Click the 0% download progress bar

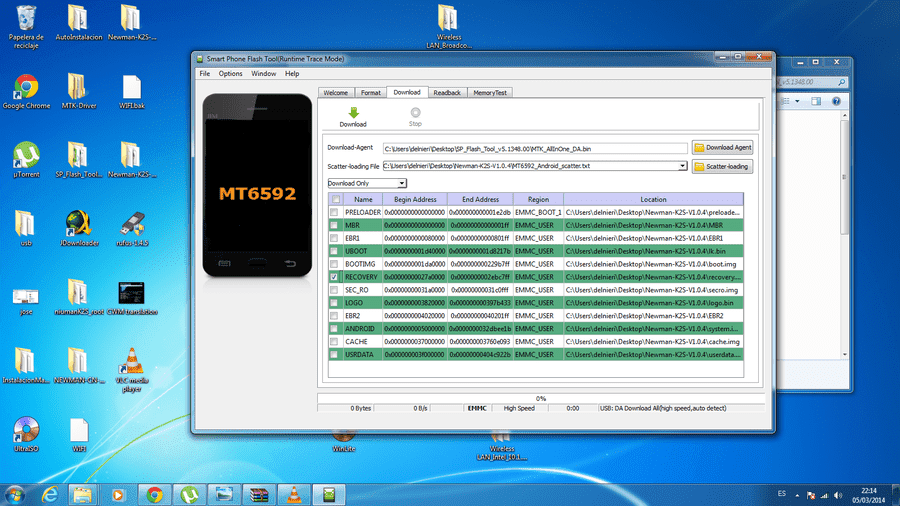(541, 398)
